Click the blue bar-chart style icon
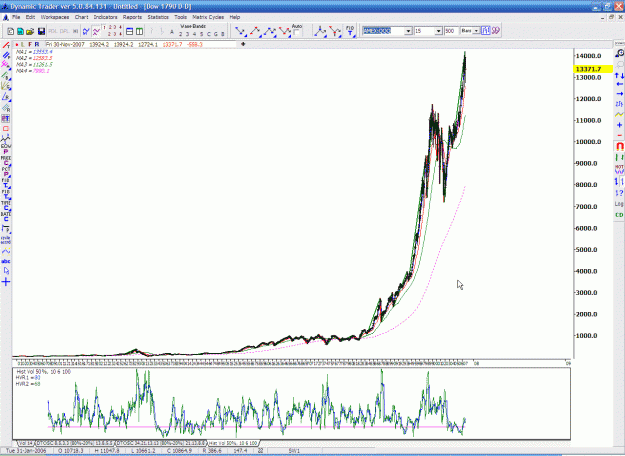This screenshot has width=625, height=456. point(485,31)
